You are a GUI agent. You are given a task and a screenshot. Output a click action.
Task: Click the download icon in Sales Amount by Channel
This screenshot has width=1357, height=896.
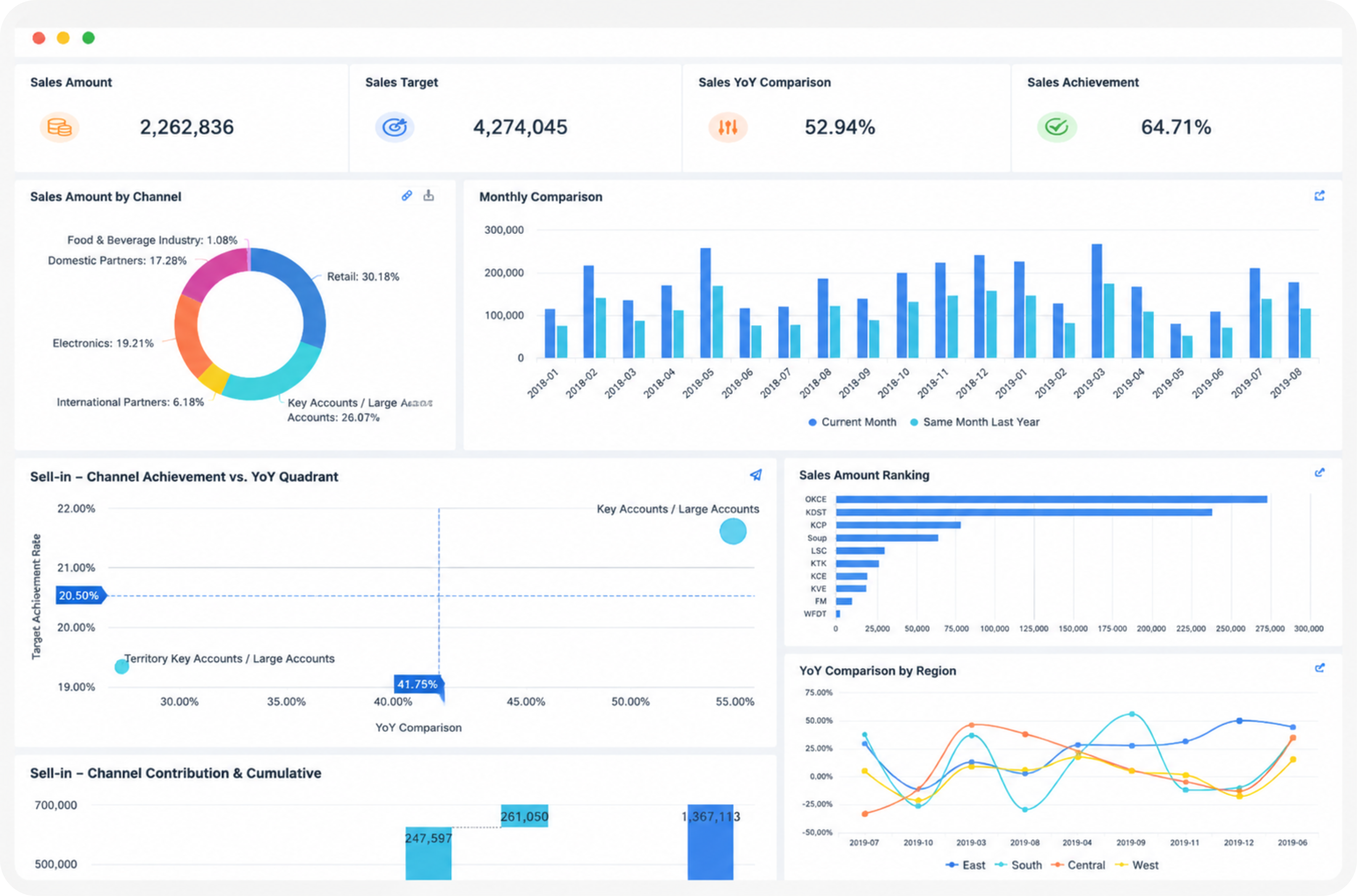[x=428, y=196]
